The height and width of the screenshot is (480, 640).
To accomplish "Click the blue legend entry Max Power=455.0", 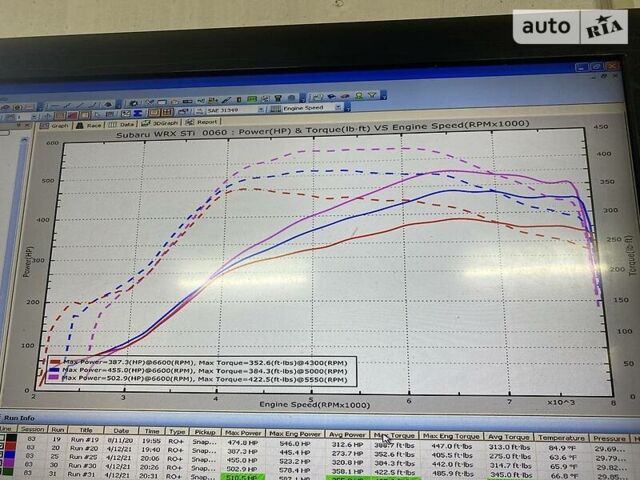I will 198,371.
